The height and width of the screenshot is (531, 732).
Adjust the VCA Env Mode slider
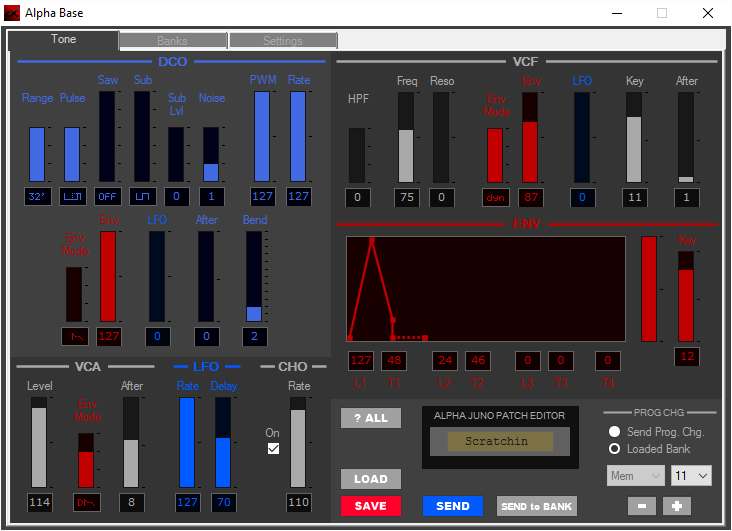coord(86,460)
